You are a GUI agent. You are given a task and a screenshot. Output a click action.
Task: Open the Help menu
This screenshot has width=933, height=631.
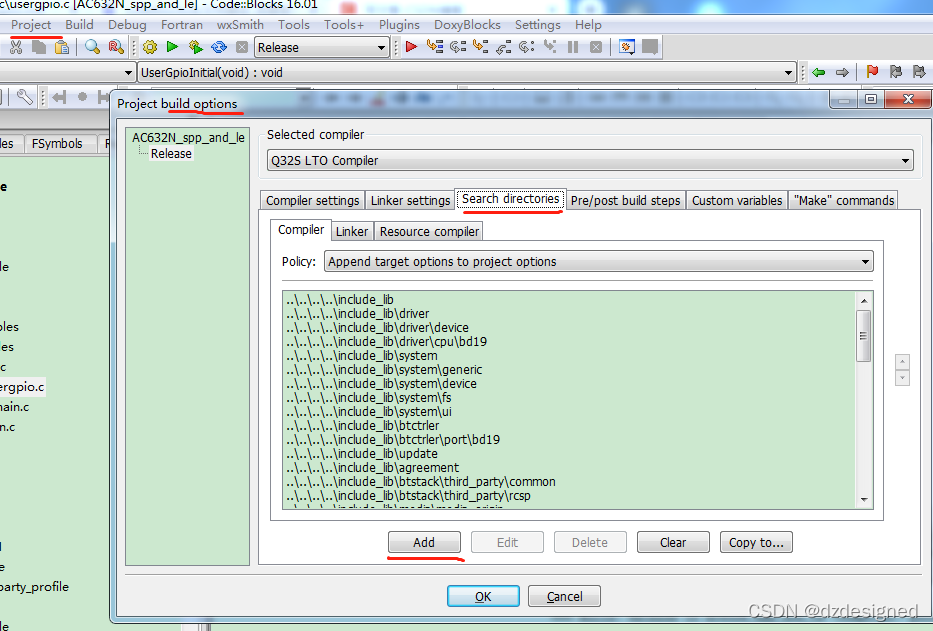tap(588, 24)
